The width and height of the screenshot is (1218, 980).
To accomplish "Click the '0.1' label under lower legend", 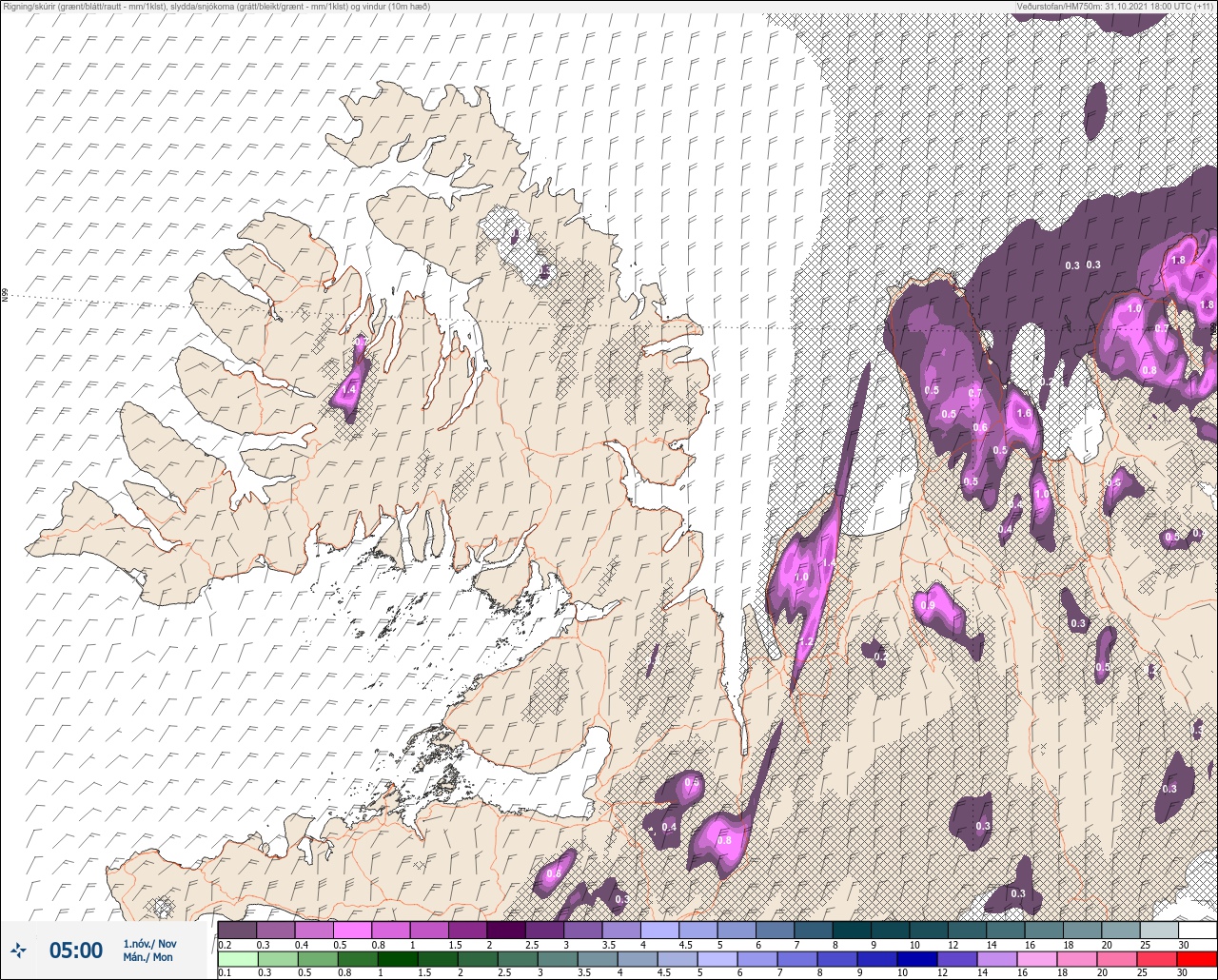I will click(225, 973).
